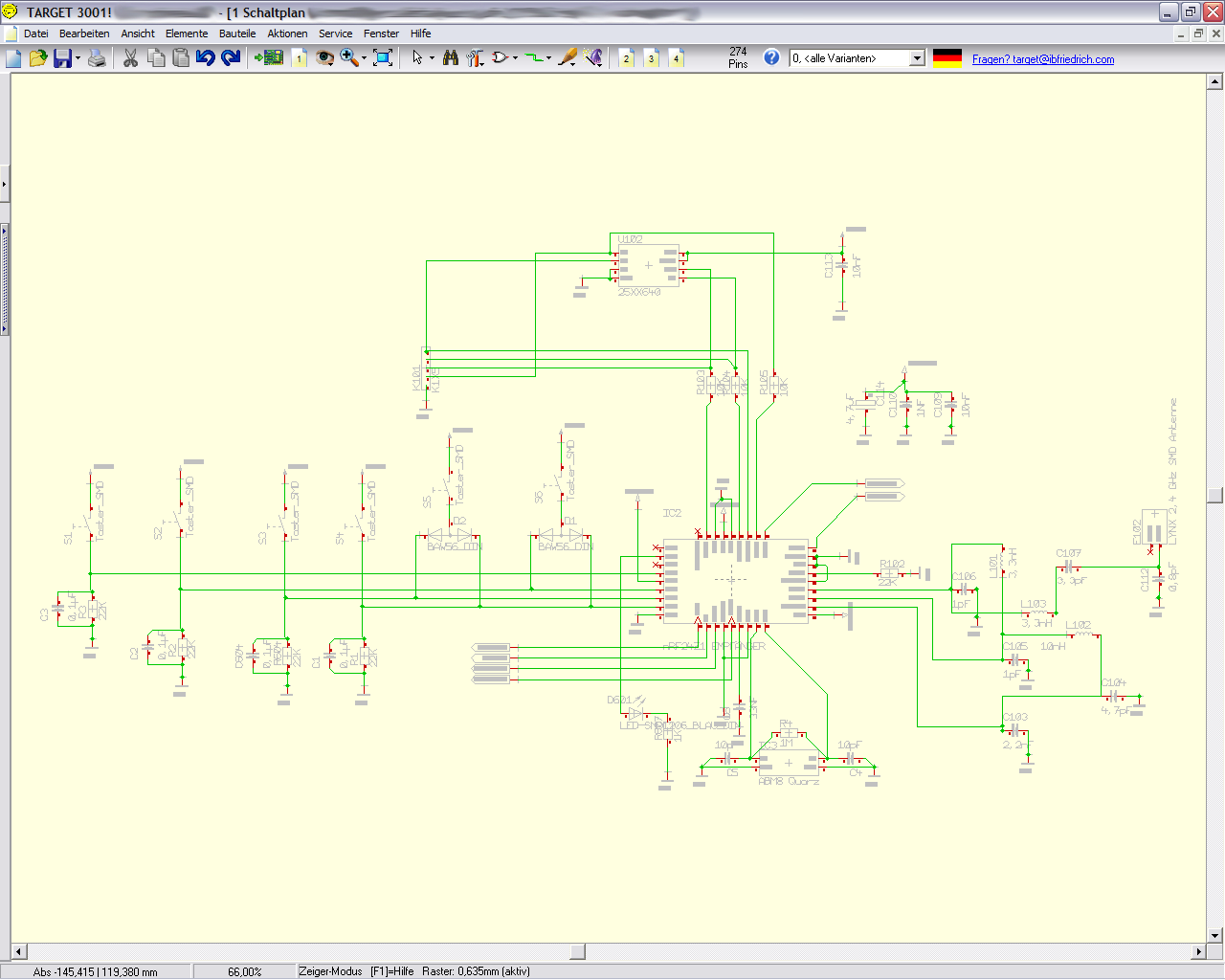Print the schematic using the printer icon
The height and width of the screenshot is (980, 1225).
tap(97, 58)
